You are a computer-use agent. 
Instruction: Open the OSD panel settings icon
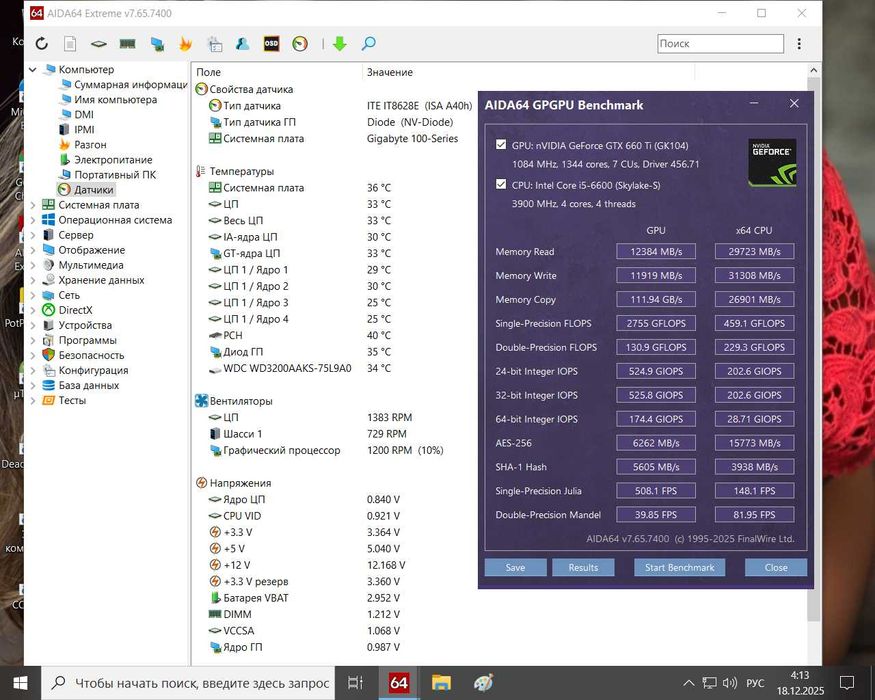point(271,44)
